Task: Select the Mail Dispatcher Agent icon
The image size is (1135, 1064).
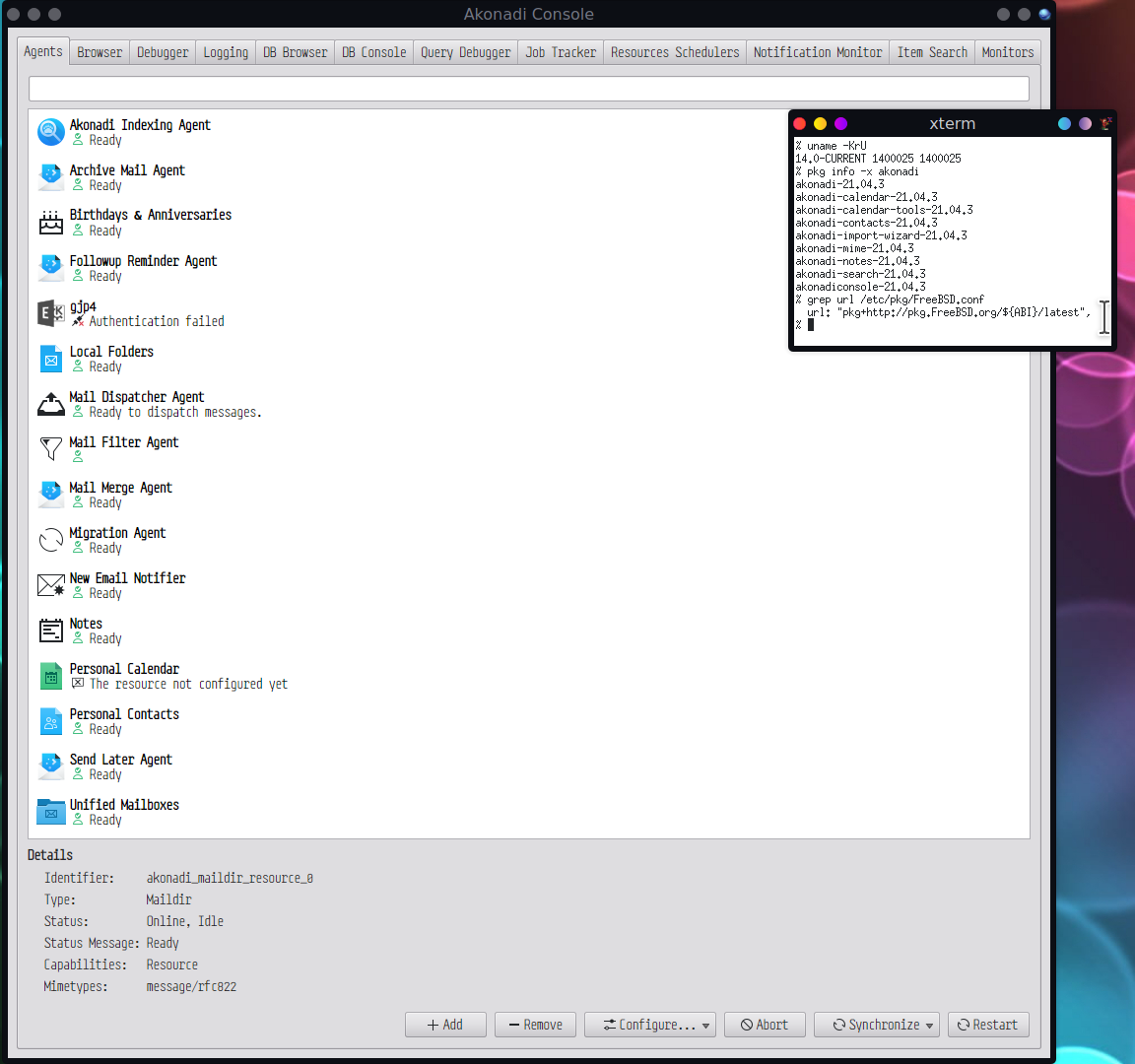Action: tap(51, 404)
